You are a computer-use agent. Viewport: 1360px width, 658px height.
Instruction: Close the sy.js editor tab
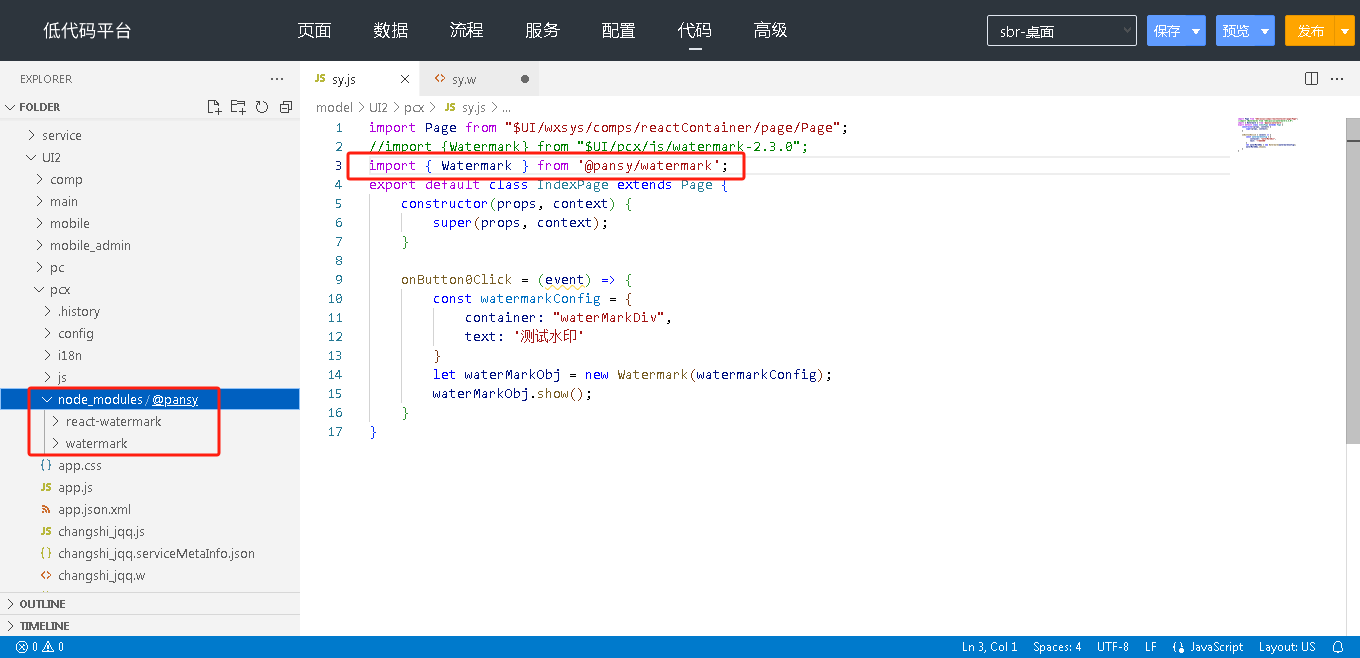pos(404,79)
